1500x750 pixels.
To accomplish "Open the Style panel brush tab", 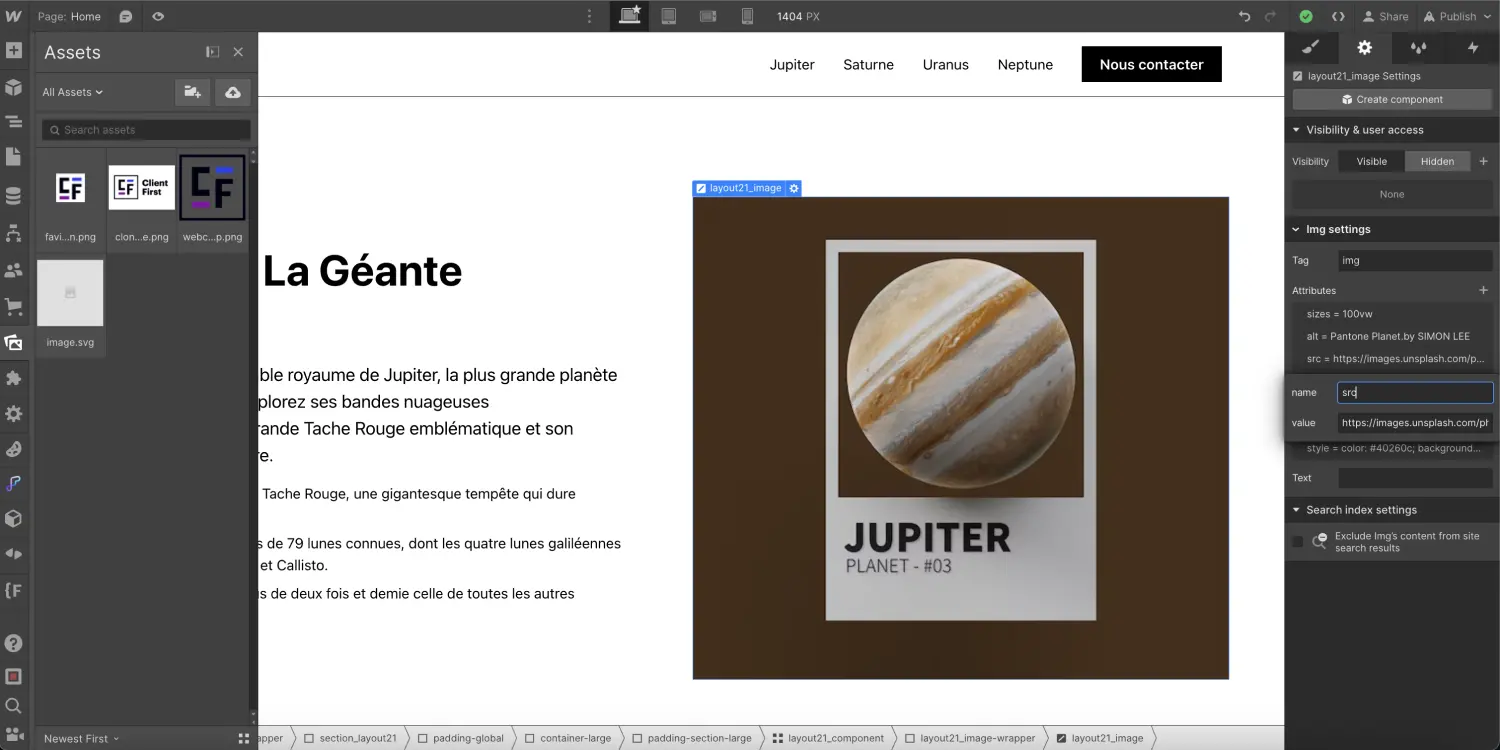I will (x=1311, y=47).
